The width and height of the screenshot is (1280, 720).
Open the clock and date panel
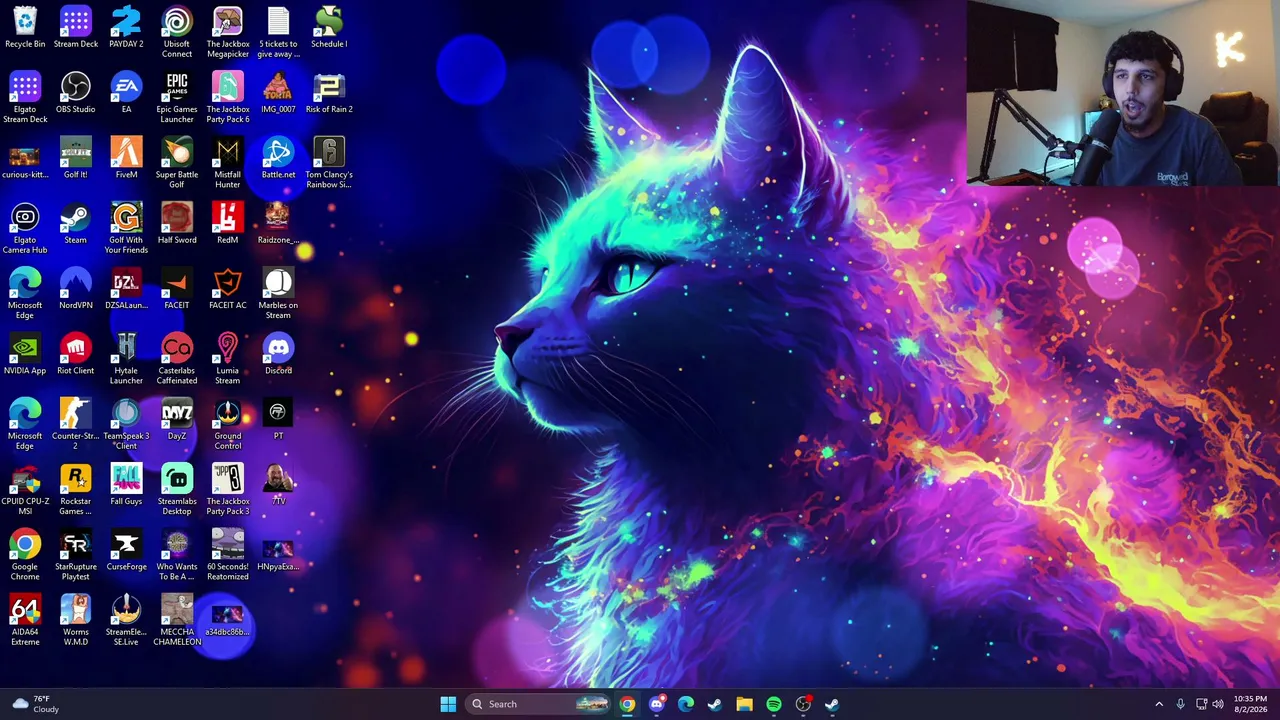pos(1250,704)
